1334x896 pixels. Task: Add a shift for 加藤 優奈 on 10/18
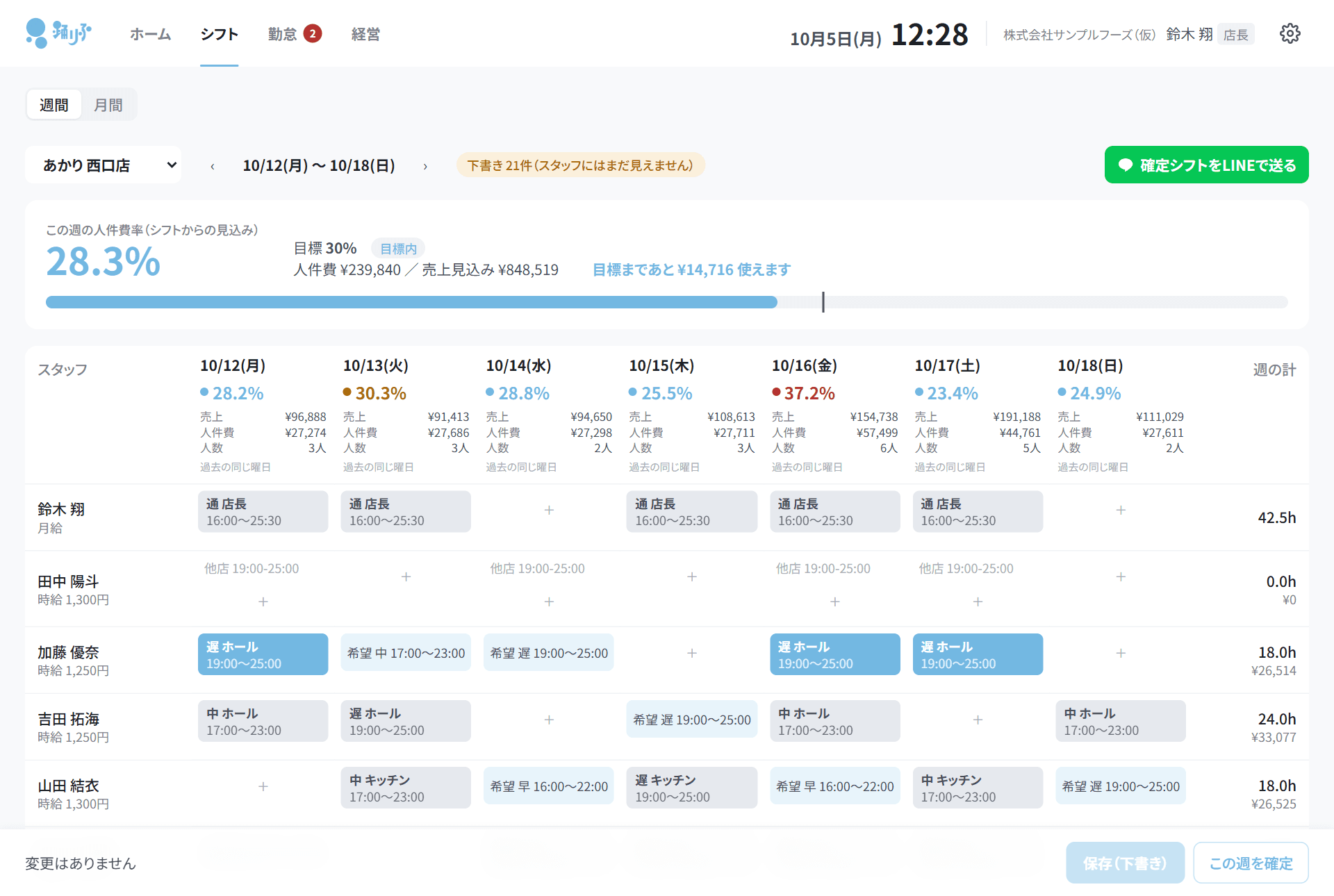click(1121, 654)
